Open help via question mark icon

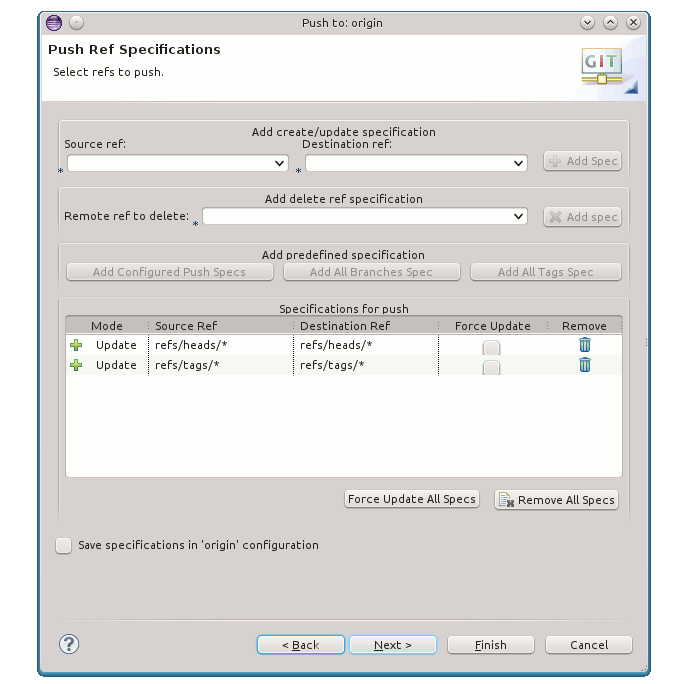pyautogui.click(x=69, y=644)
